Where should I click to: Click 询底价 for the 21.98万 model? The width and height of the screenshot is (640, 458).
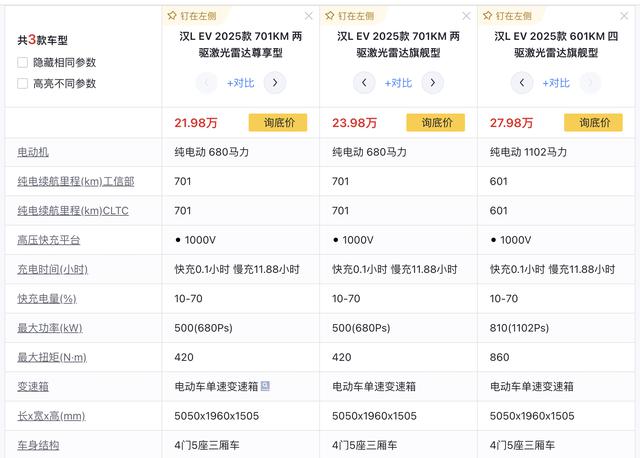click(x=278, y=122)
